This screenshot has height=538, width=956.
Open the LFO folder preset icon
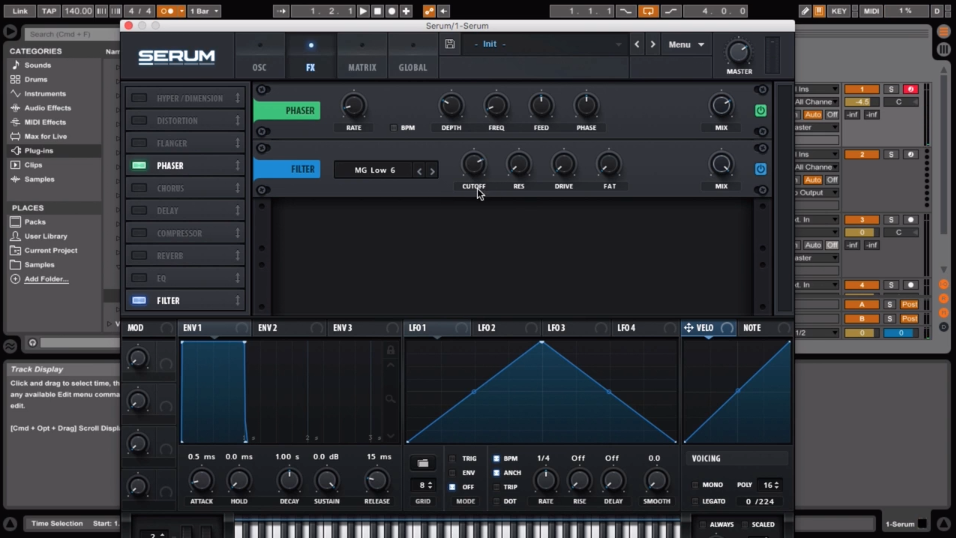click(423, 463)
